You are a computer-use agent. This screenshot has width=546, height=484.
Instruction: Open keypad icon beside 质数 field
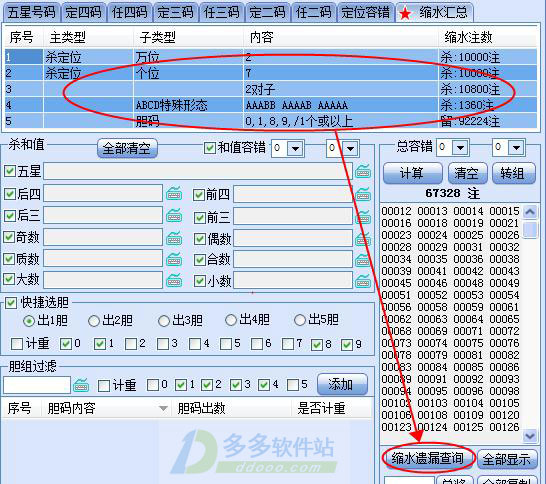(x=174, y=259)
